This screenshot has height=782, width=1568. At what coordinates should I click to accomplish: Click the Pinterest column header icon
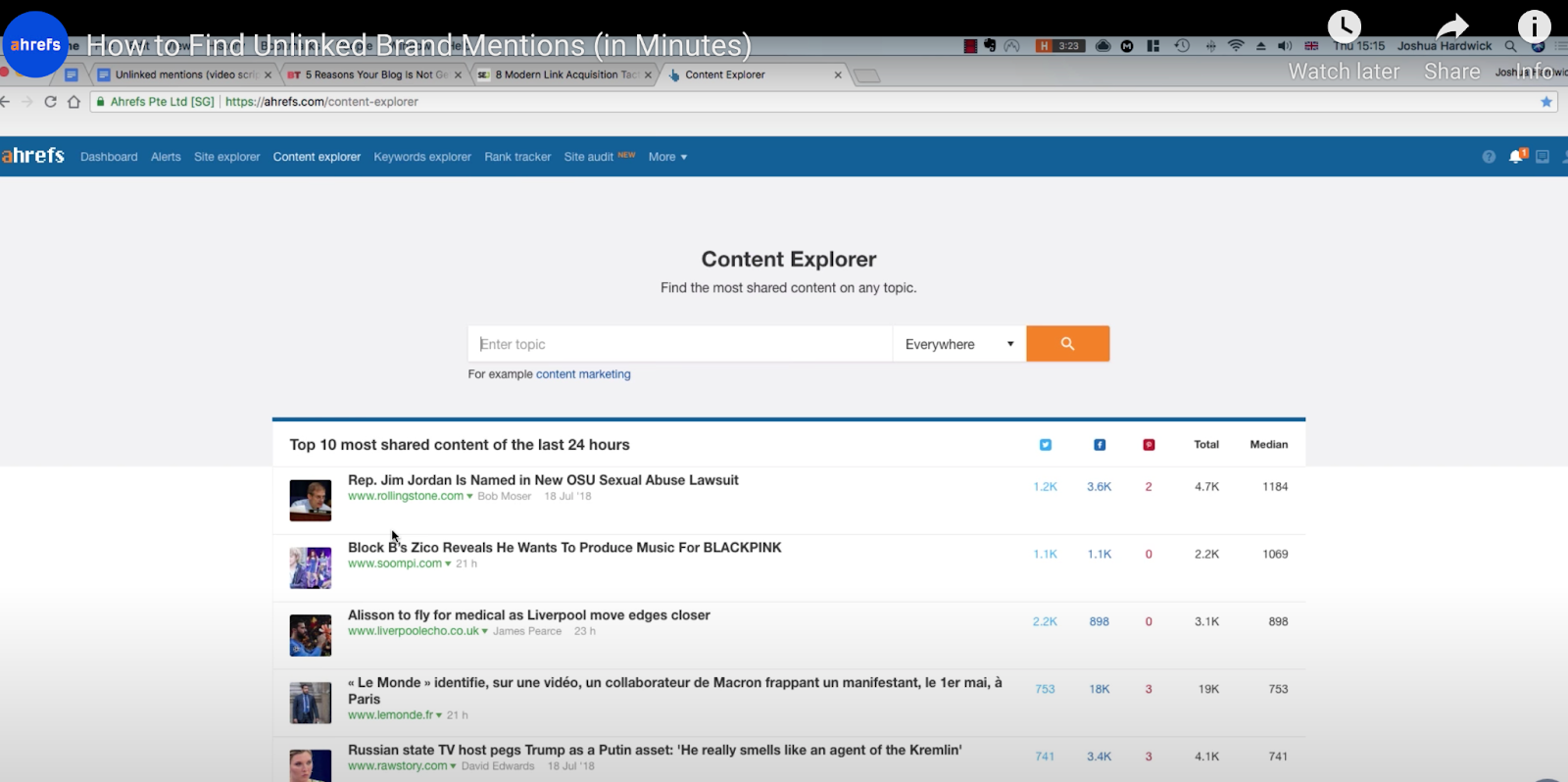(x=1149, y=445)
